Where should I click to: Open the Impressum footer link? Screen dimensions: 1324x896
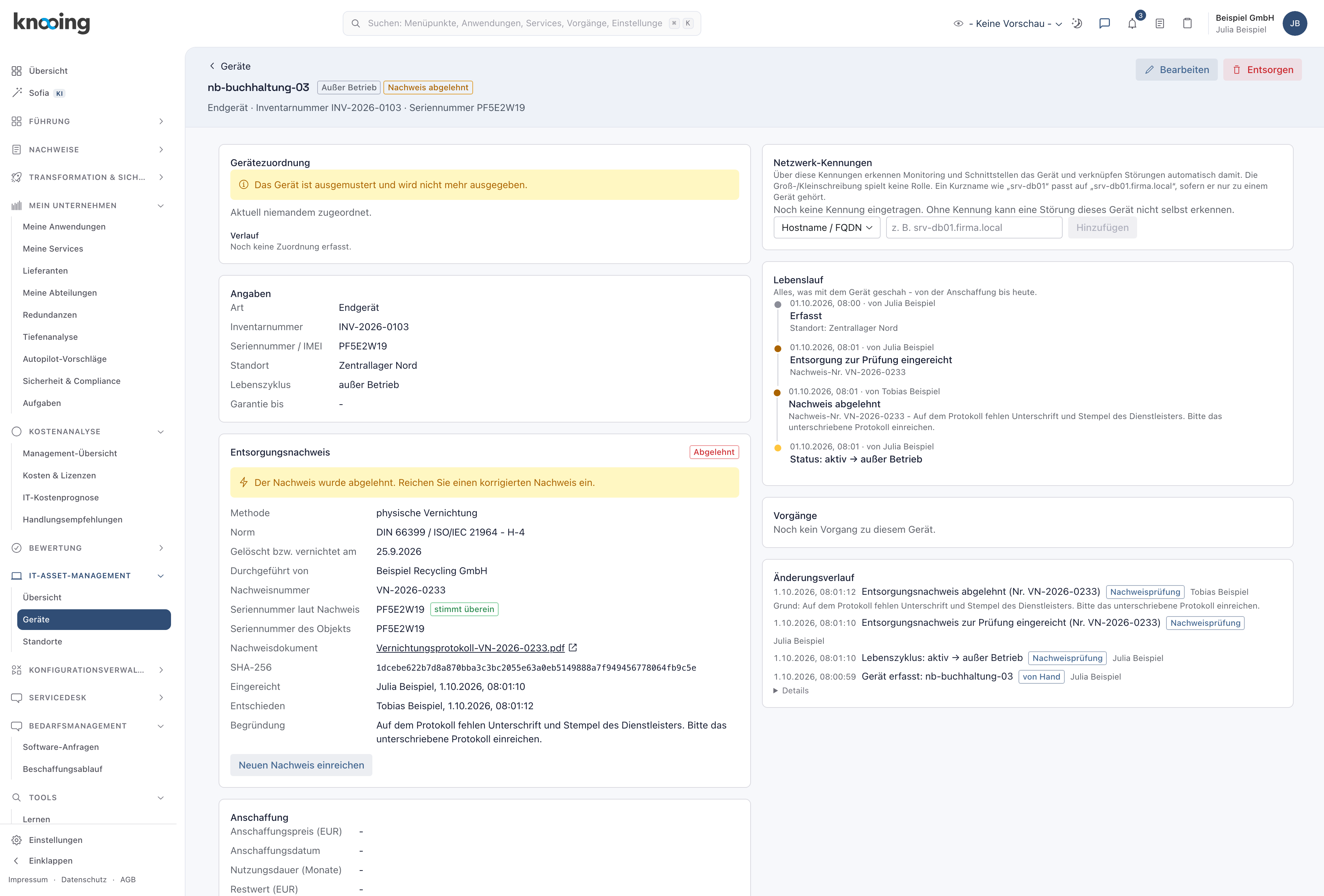pos(28,879)
